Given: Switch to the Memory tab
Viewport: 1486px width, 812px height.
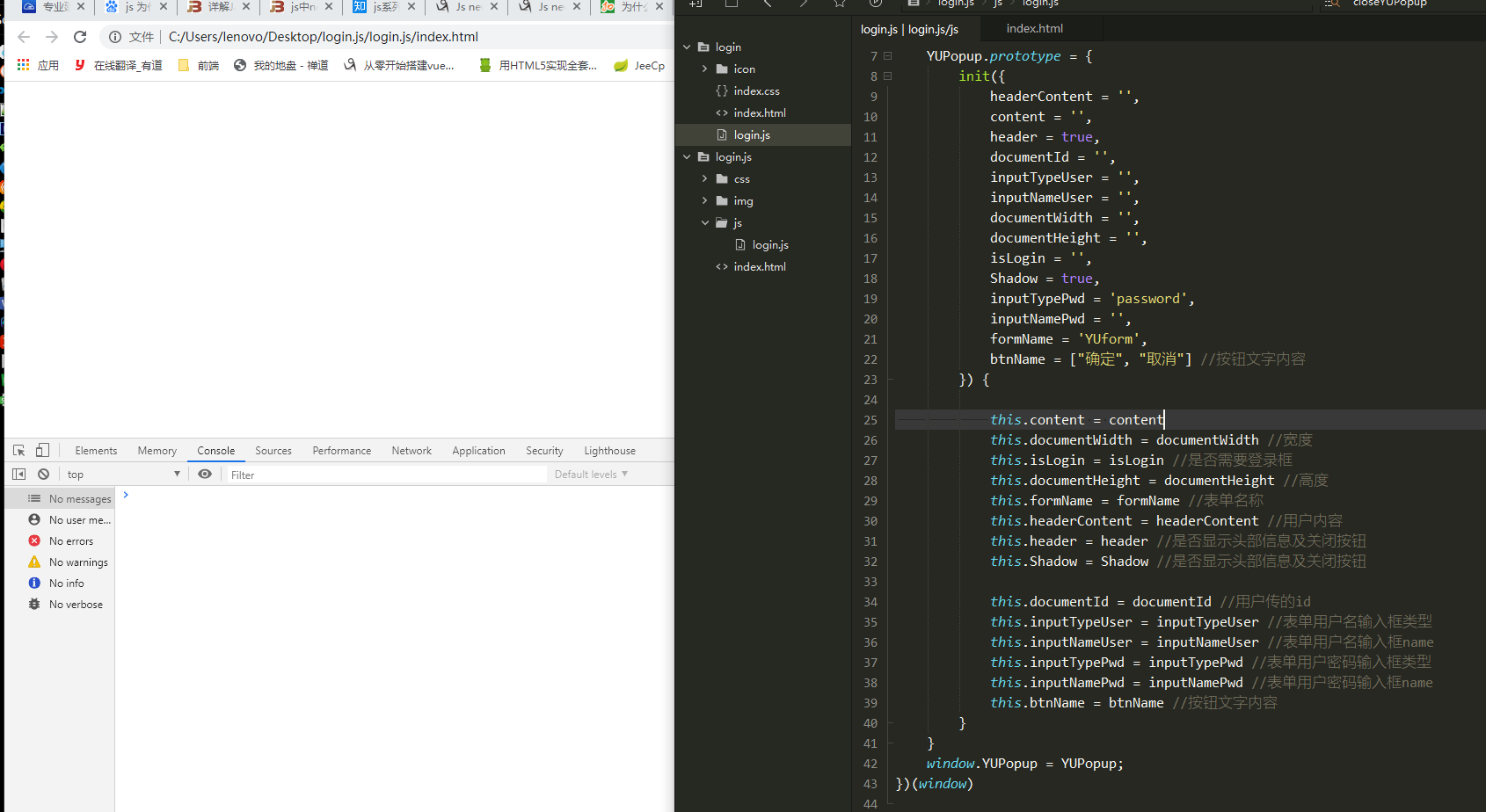Looking at the screenshot, I should [x=157, y=450].
